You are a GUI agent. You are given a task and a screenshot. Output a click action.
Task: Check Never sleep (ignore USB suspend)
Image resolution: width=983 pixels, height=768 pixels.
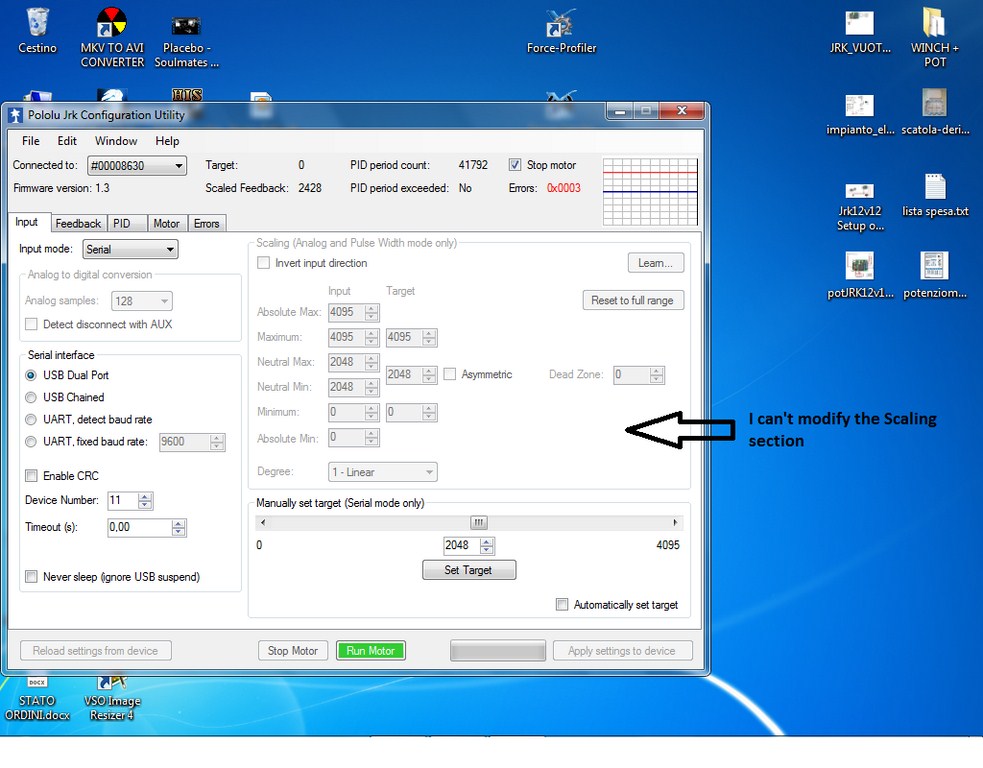coord(31,577)
